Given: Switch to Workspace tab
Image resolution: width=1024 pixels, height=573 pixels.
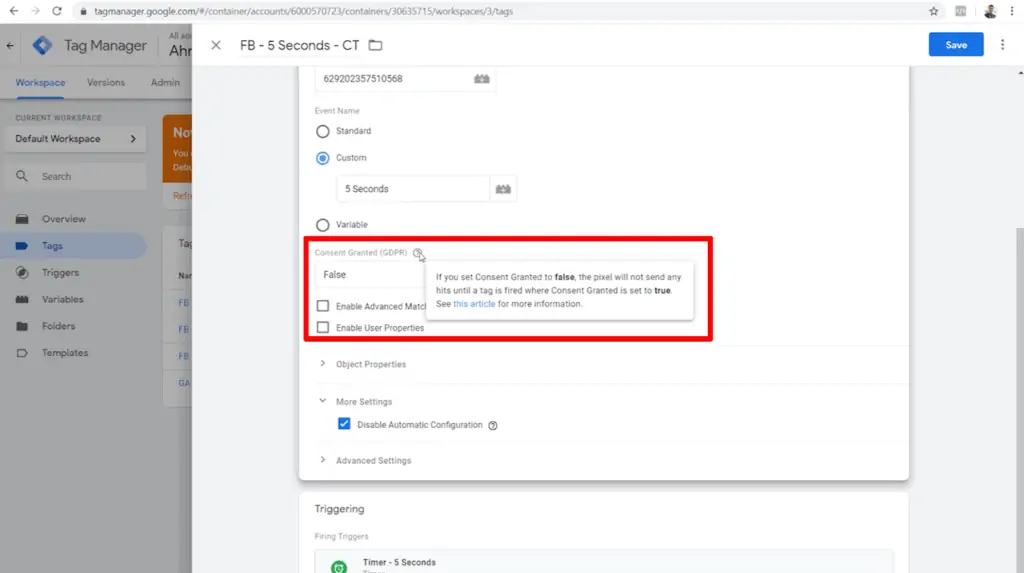Looking at the screenshot, I should (x=40, y=83).
